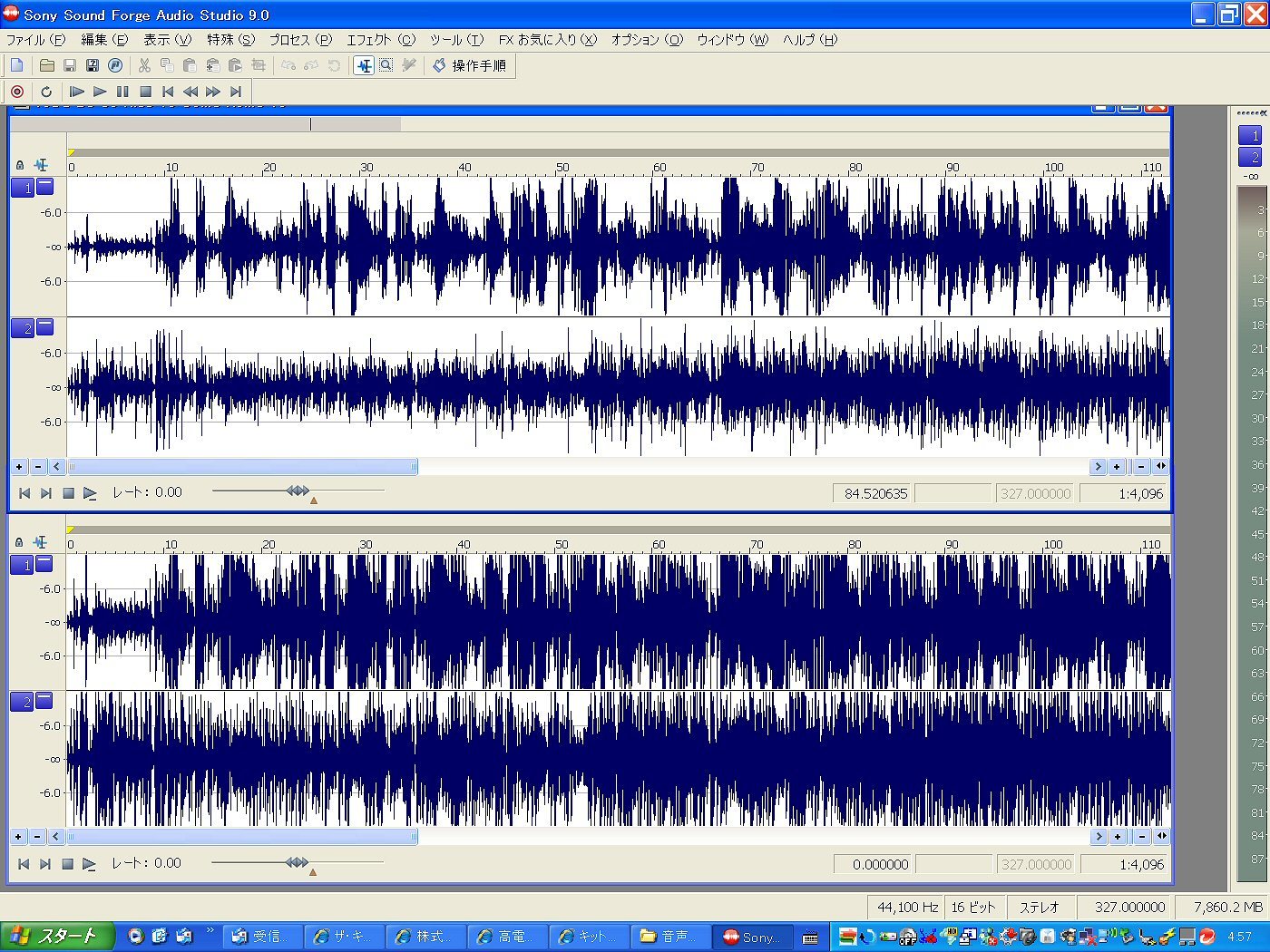The width and height of the screenshot is (1270, 952).
Task: Minimize channel 2 in the lower data window
Action: point(44,700)
